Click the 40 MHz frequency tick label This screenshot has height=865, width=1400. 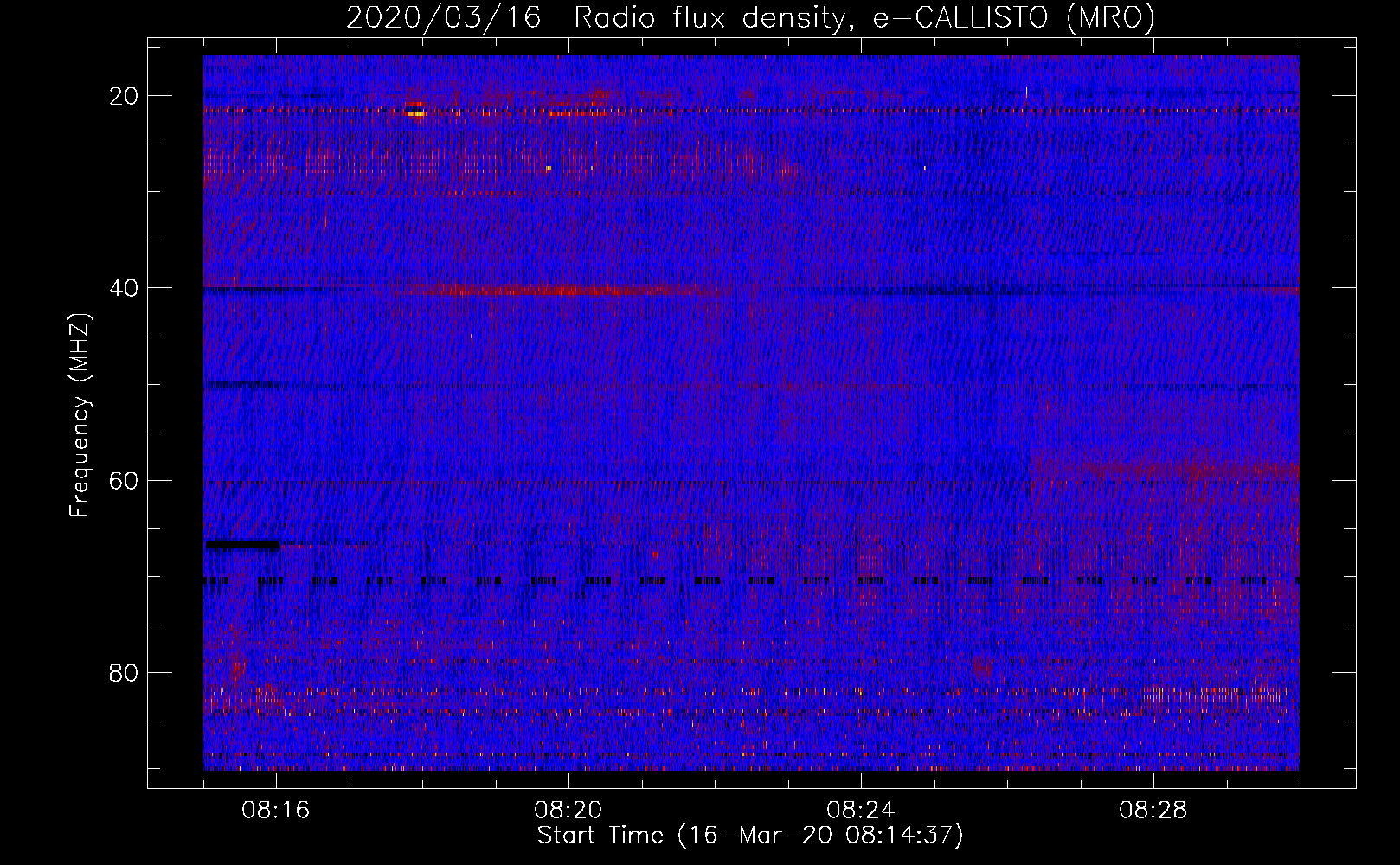pos(124,288)
